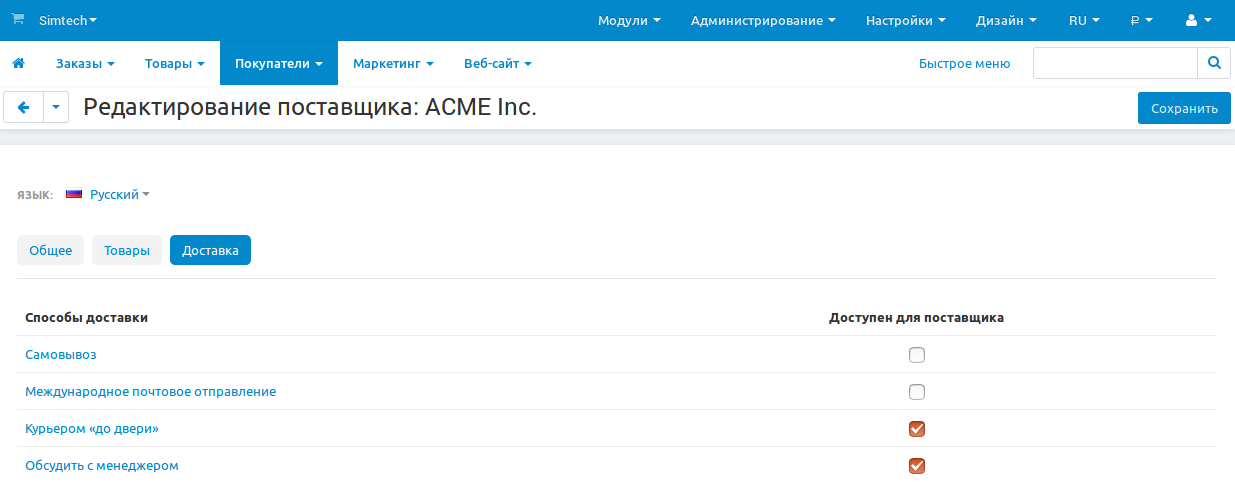This screenshot has height=500, width=1235.
Task: Click the back arrow button
Action: [x=24, y=108]
